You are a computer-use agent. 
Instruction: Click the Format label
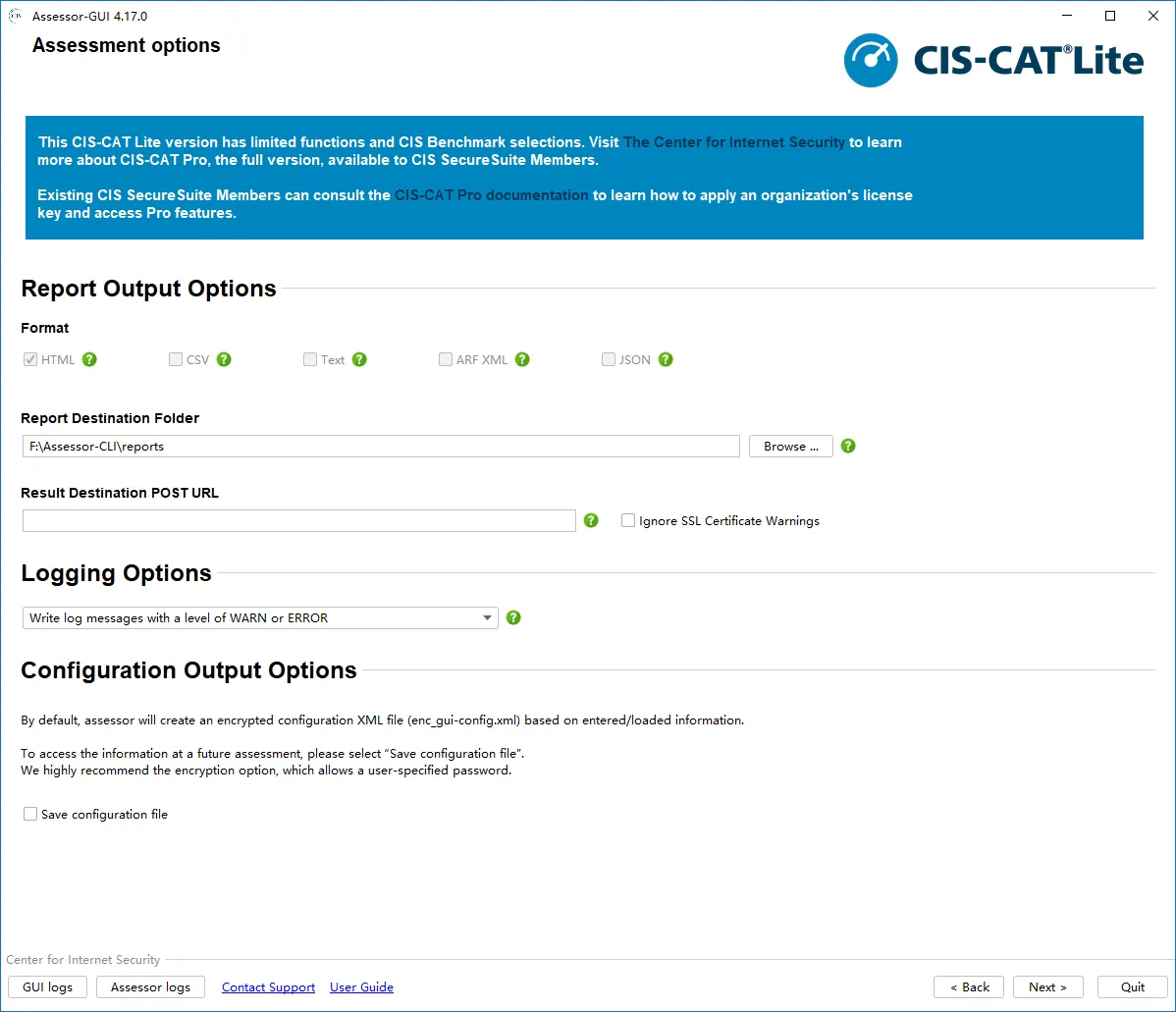pyautogui.click(x=45, y=328)
